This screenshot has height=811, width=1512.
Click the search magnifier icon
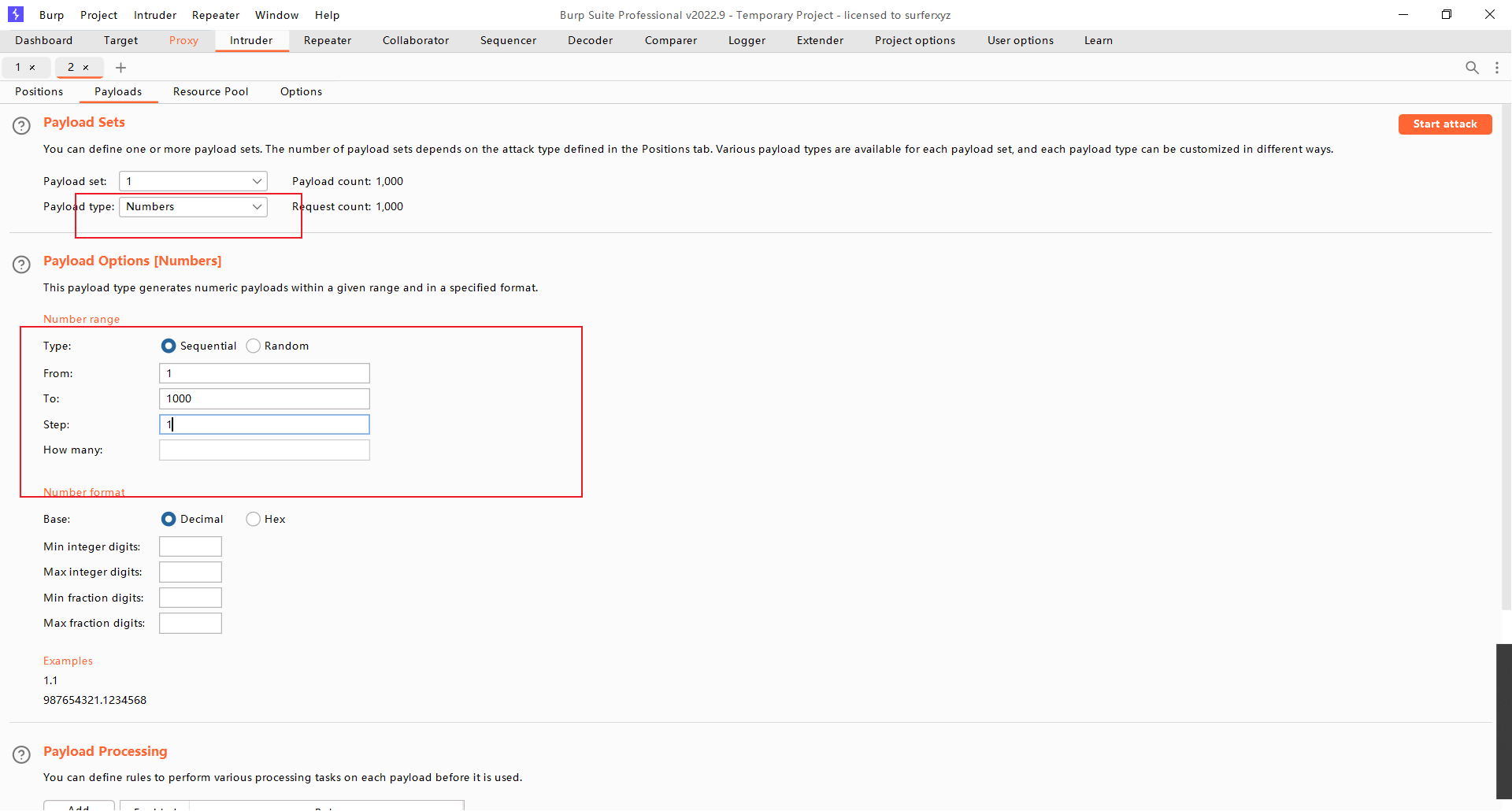pos(1471,68)
